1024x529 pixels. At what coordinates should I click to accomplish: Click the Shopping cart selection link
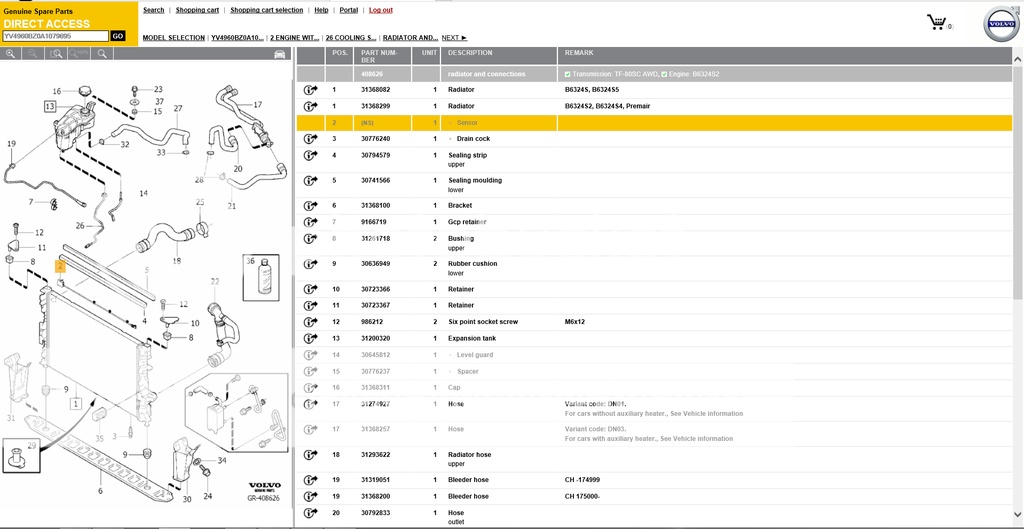(266, 10)
